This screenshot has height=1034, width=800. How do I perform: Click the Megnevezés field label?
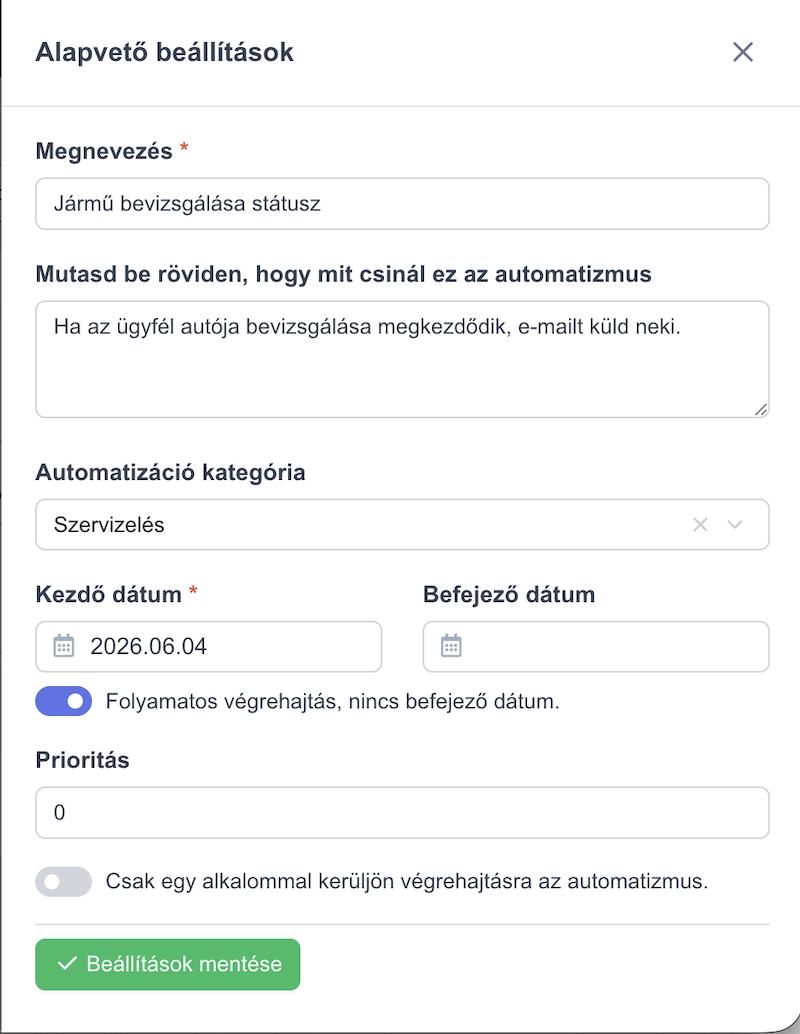tap(104, 151)
